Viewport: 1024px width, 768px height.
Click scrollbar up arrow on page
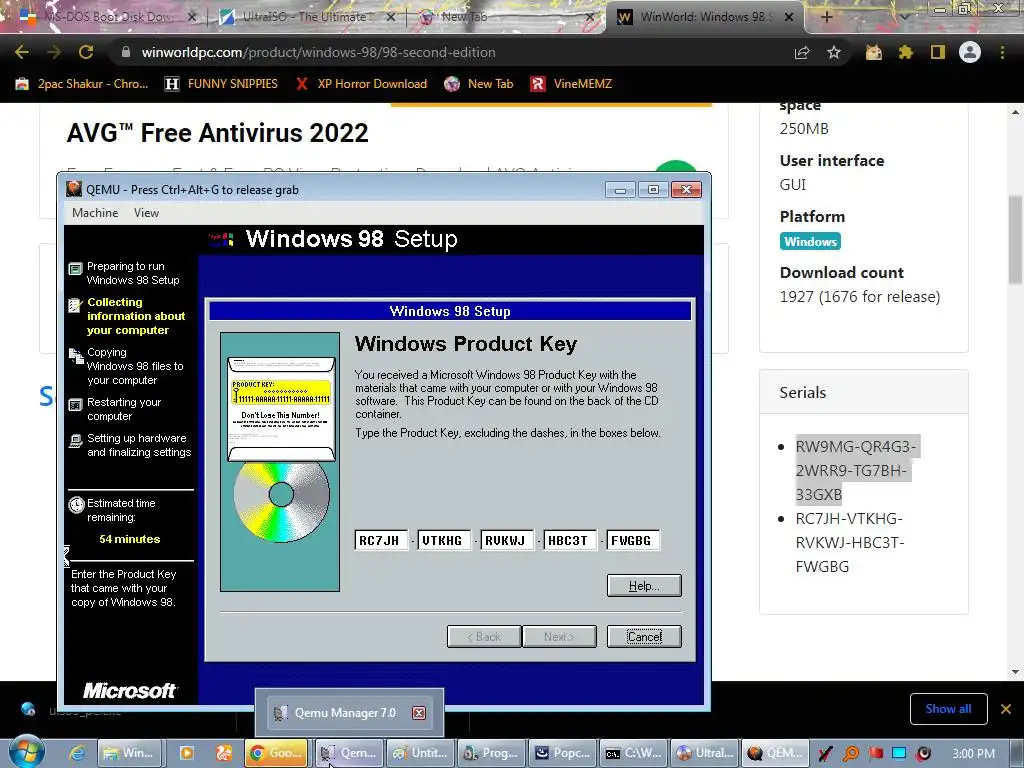tap(1016, 112)
